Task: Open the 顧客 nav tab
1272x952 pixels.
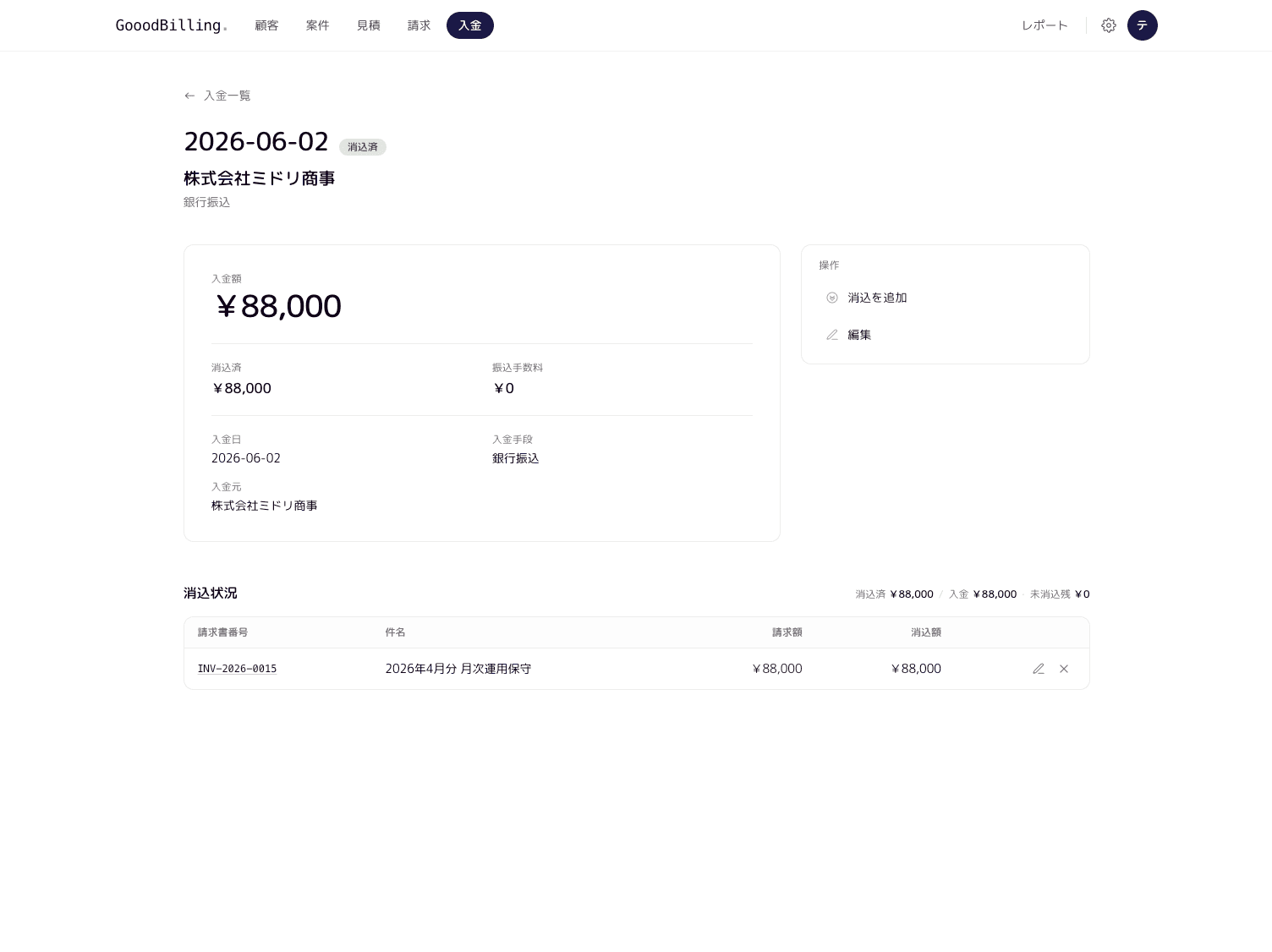Action: click(267, 25)
